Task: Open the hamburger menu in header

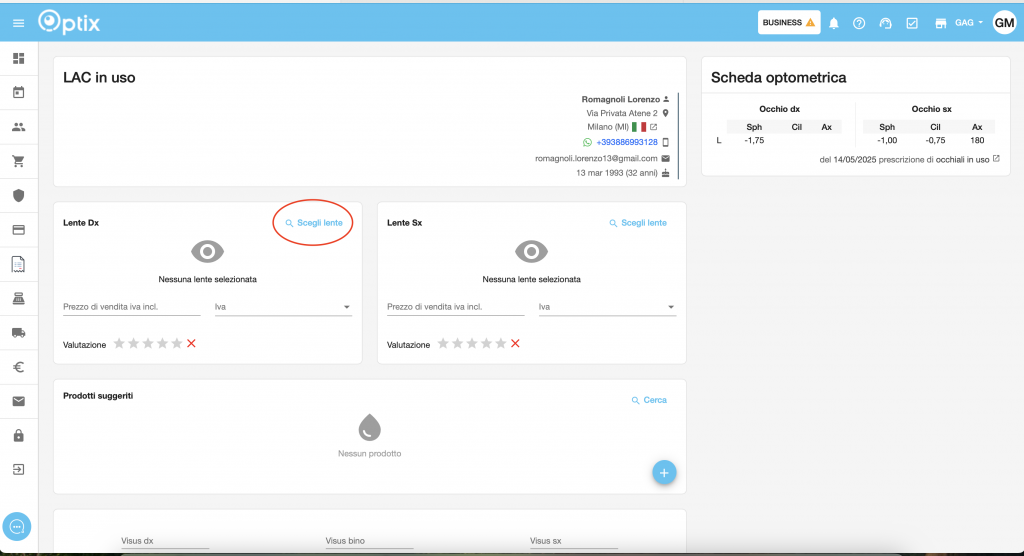Action: (18, 22)
